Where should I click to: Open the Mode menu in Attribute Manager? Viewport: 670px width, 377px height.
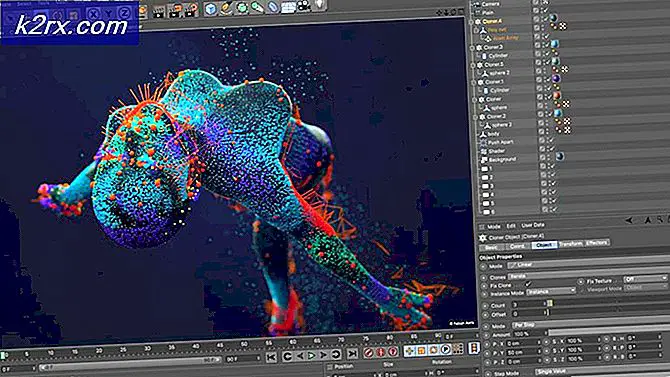pos(494,227)
